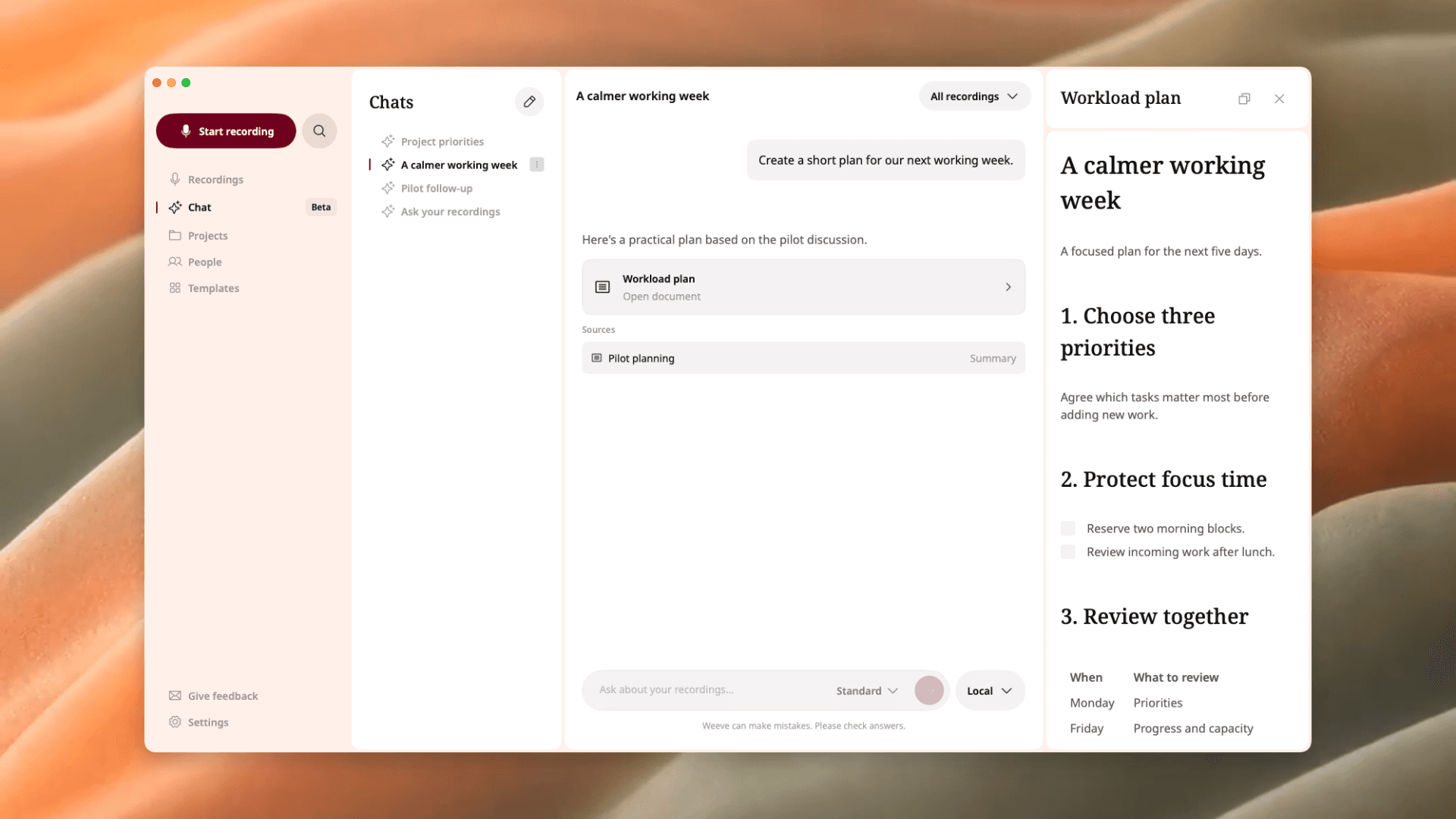Click the People icon in sidebar
This screenshot has height=819, width=1456.
coord(175,262)
